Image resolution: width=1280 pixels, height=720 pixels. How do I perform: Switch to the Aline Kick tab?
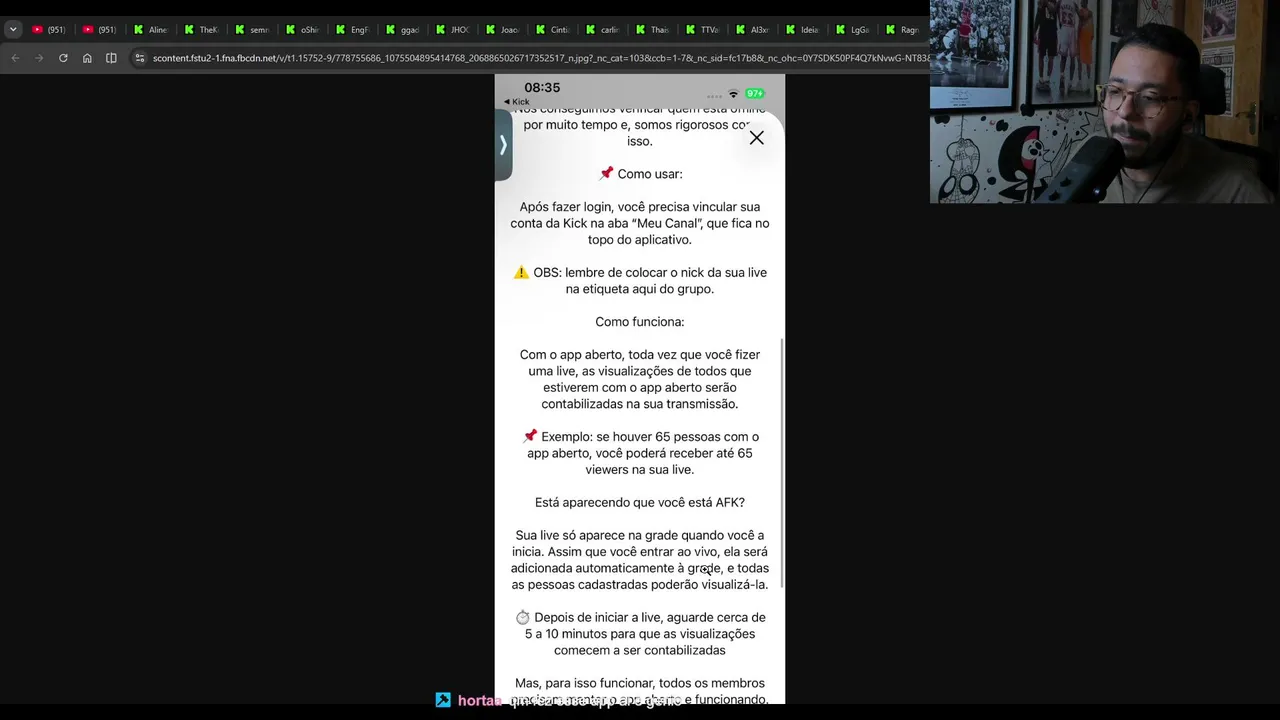[x=151, y=30]
